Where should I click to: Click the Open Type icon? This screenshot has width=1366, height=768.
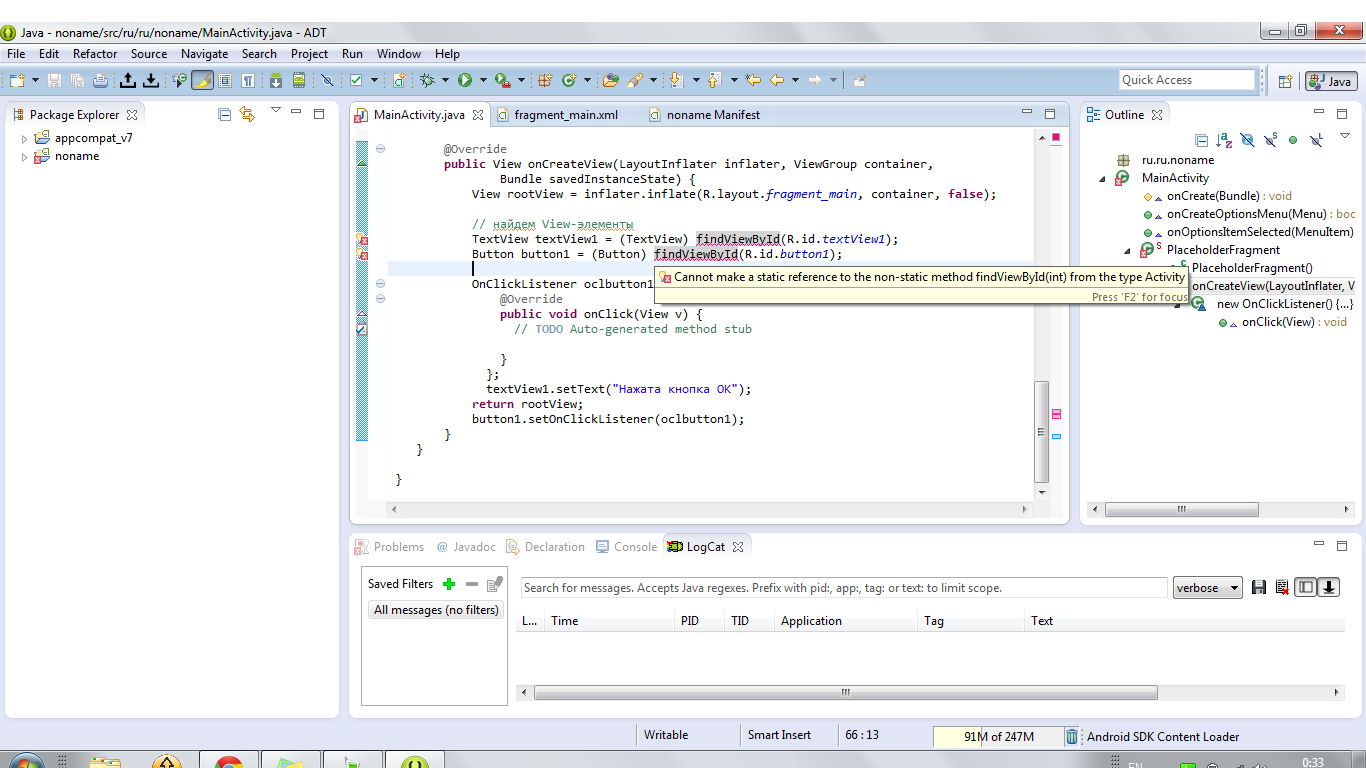coord(611,80)
